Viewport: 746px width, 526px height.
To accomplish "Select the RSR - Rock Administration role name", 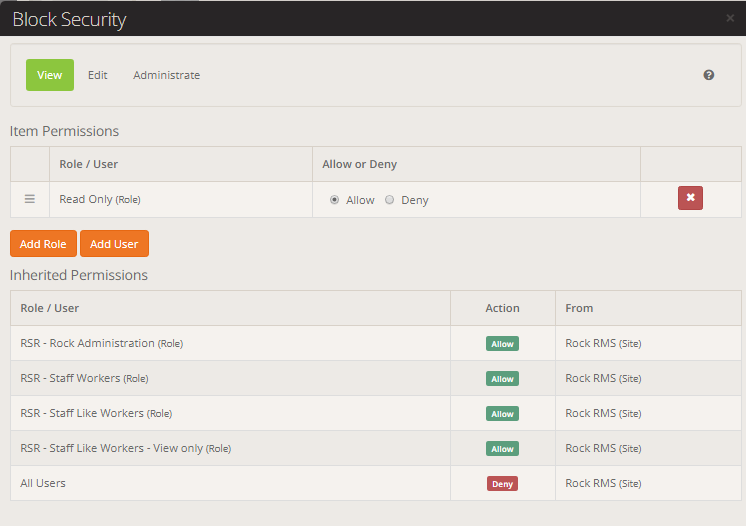I will [x=88, y=343].
